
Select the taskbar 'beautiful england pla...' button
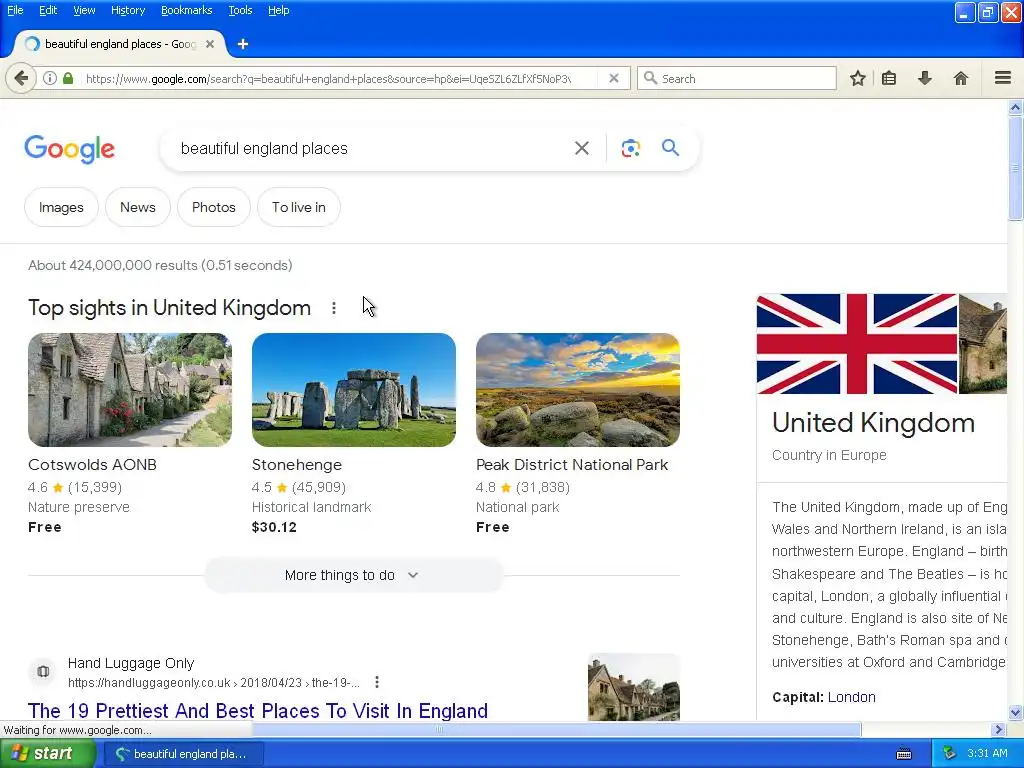(x=185, y=754)
